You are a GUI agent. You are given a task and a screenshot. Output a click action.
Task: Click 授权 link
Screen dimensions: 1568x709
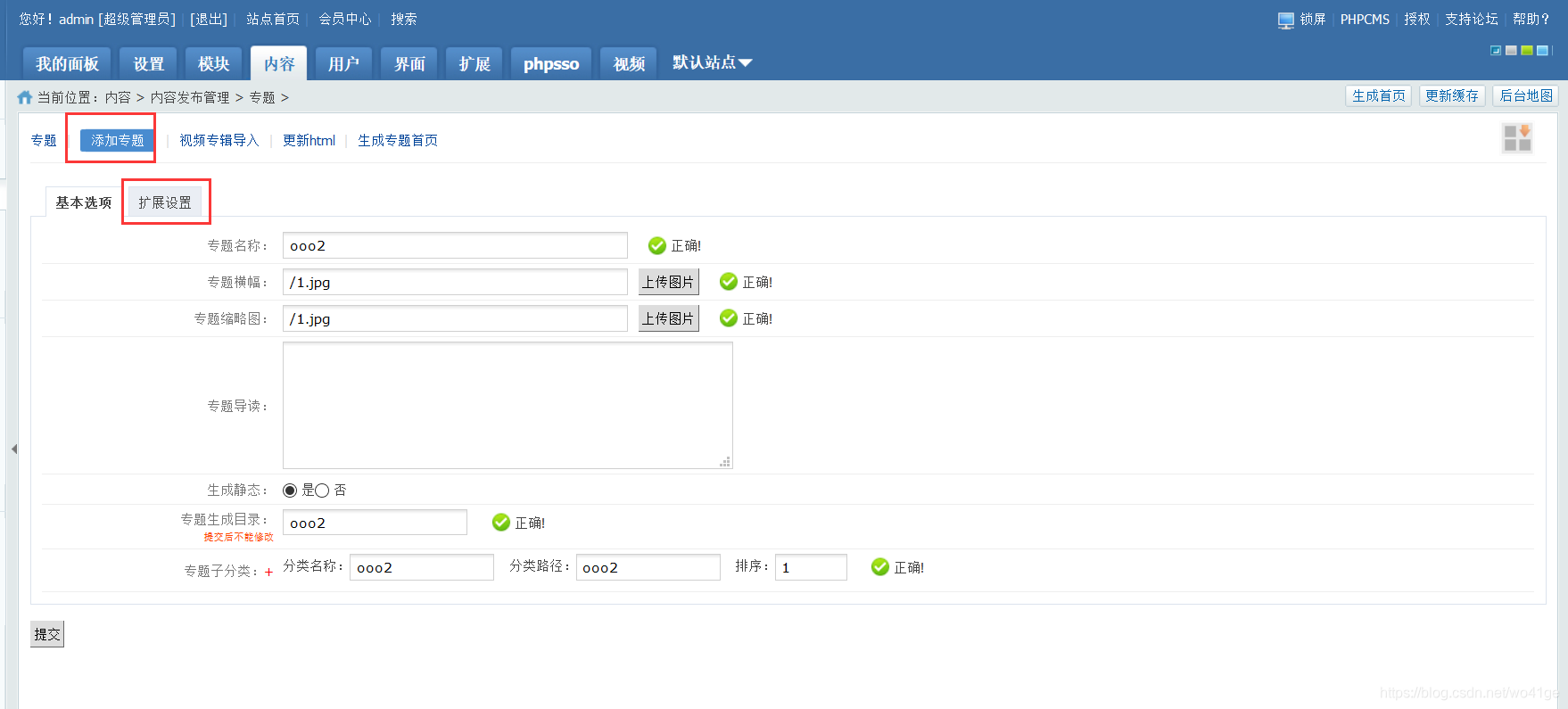coord(1417,19)
